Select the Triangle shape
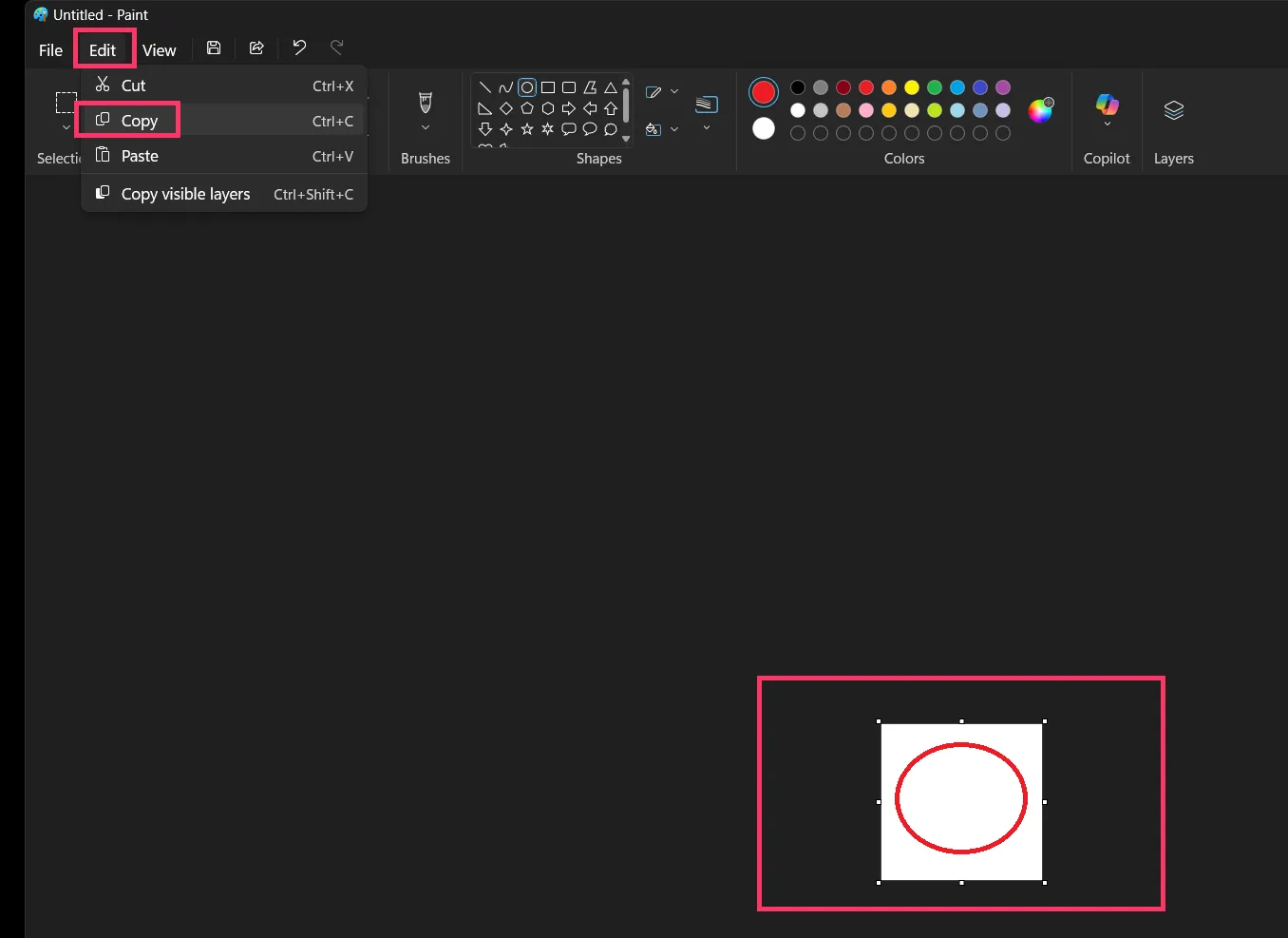Viewport: 1288px width, 938px height. point(611,87)
